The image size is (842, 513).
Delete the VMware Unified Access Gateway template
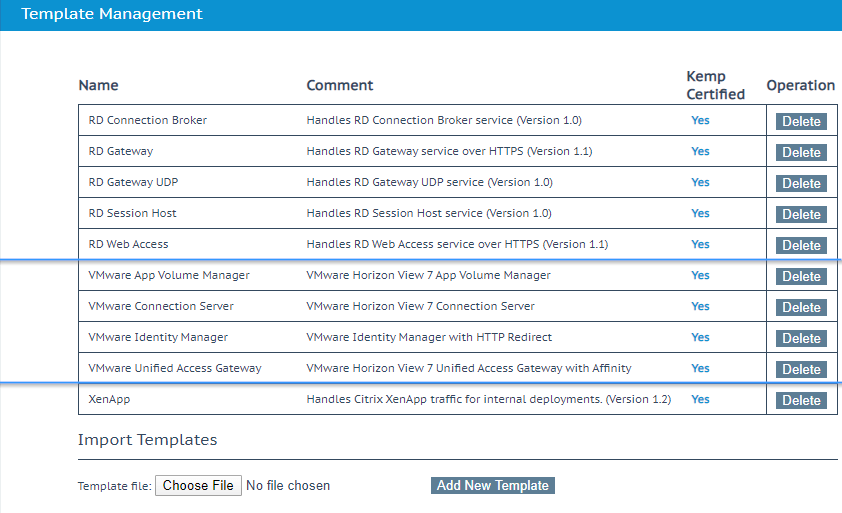point(801,370)
